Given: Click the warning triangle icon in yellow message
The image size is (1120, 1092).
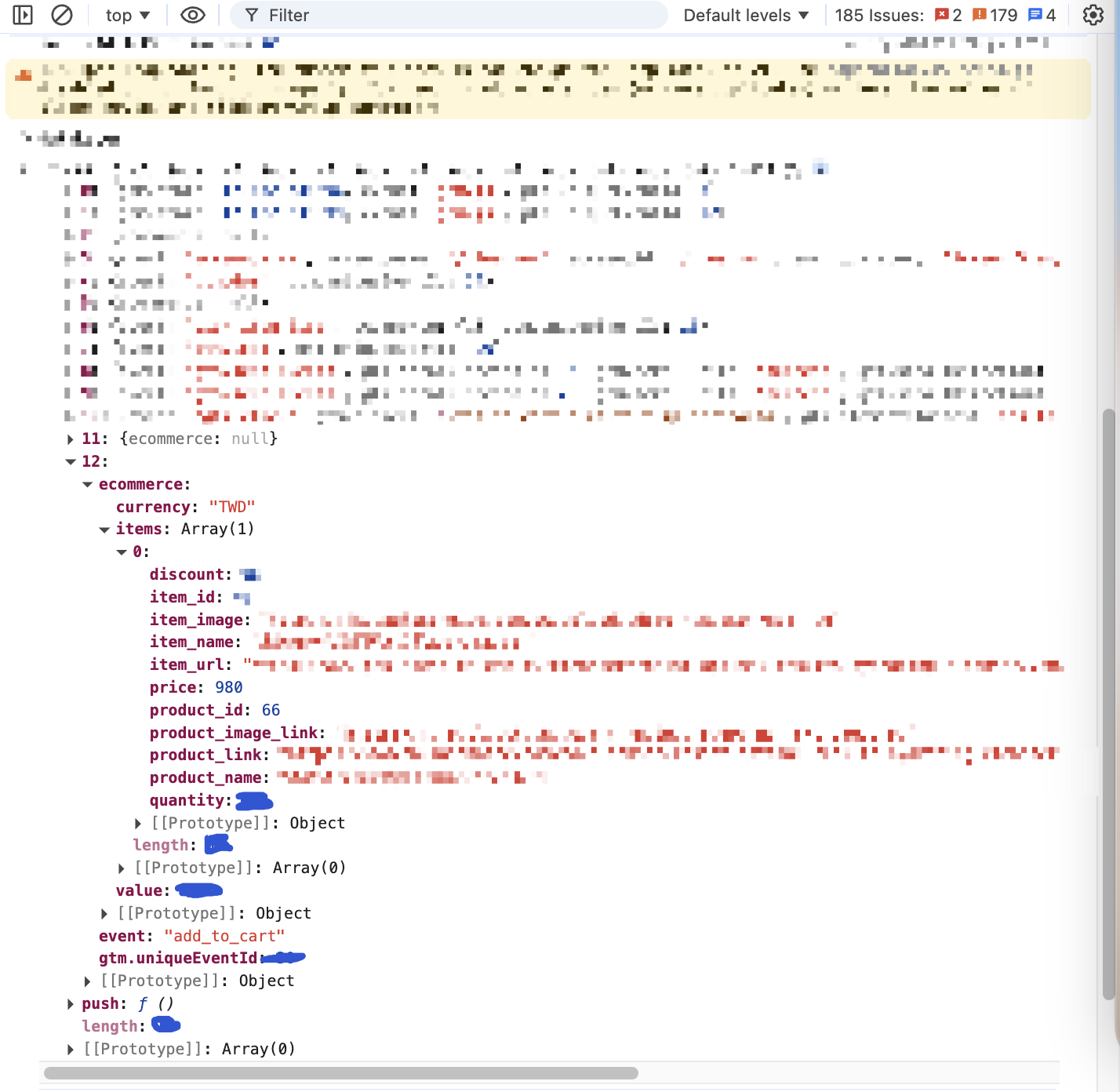Looking at the screenshot, I should (24, 75).
